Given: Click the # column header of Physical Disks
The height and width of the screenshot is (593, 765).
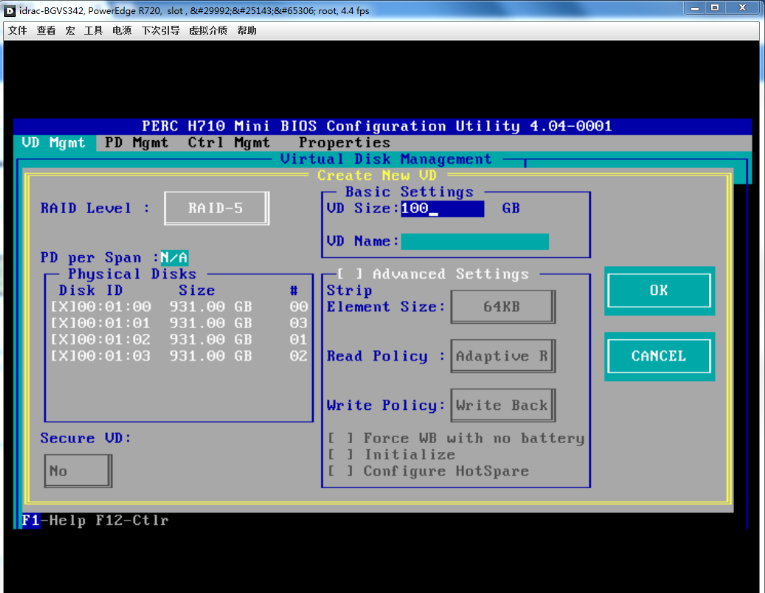Looking at the screenshot, I should point(294,290).
